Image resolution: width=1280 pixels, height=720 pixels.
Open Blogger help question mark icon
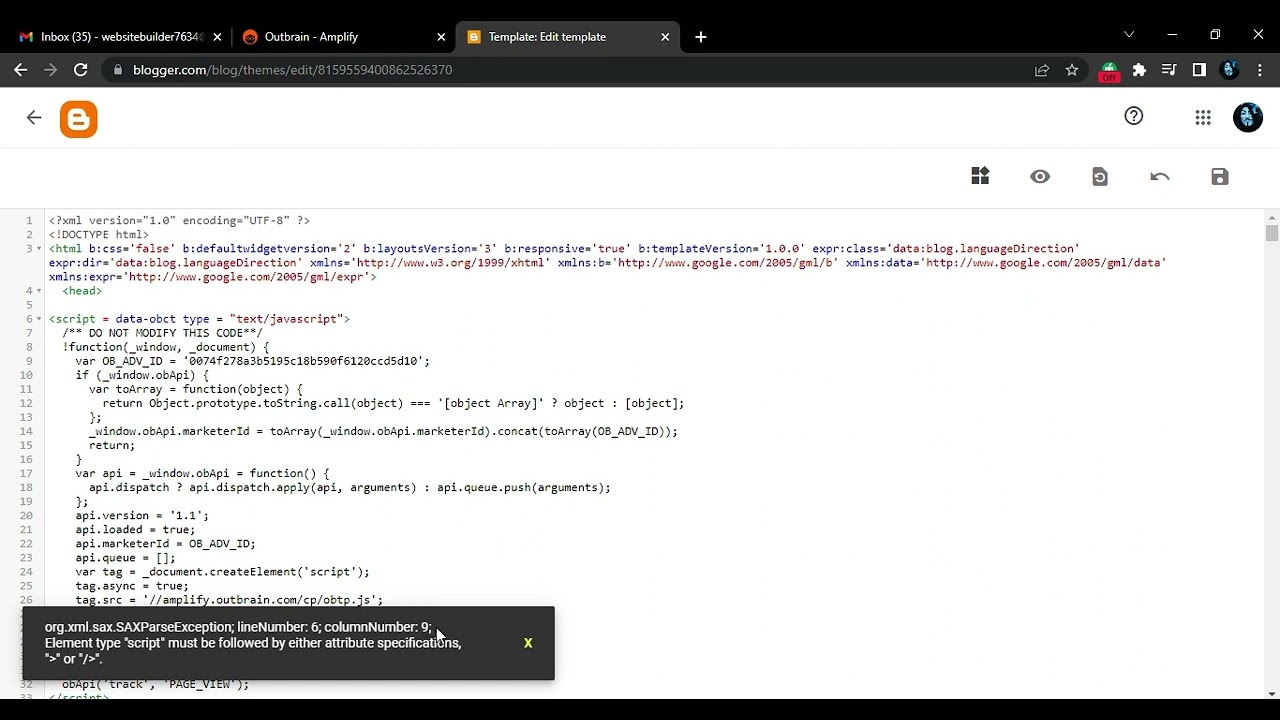[1133, 116]
